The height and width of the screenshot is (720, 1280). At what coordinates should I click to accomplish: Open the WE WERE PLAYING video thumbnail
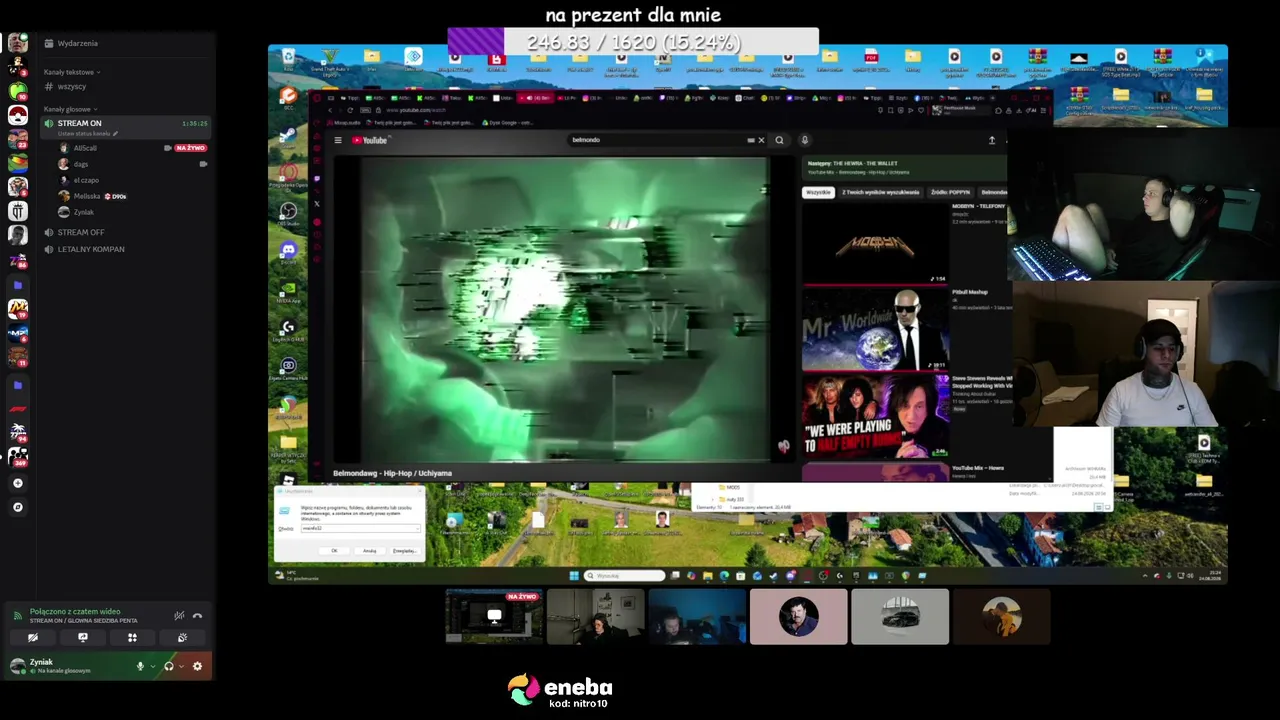[875, 417]
